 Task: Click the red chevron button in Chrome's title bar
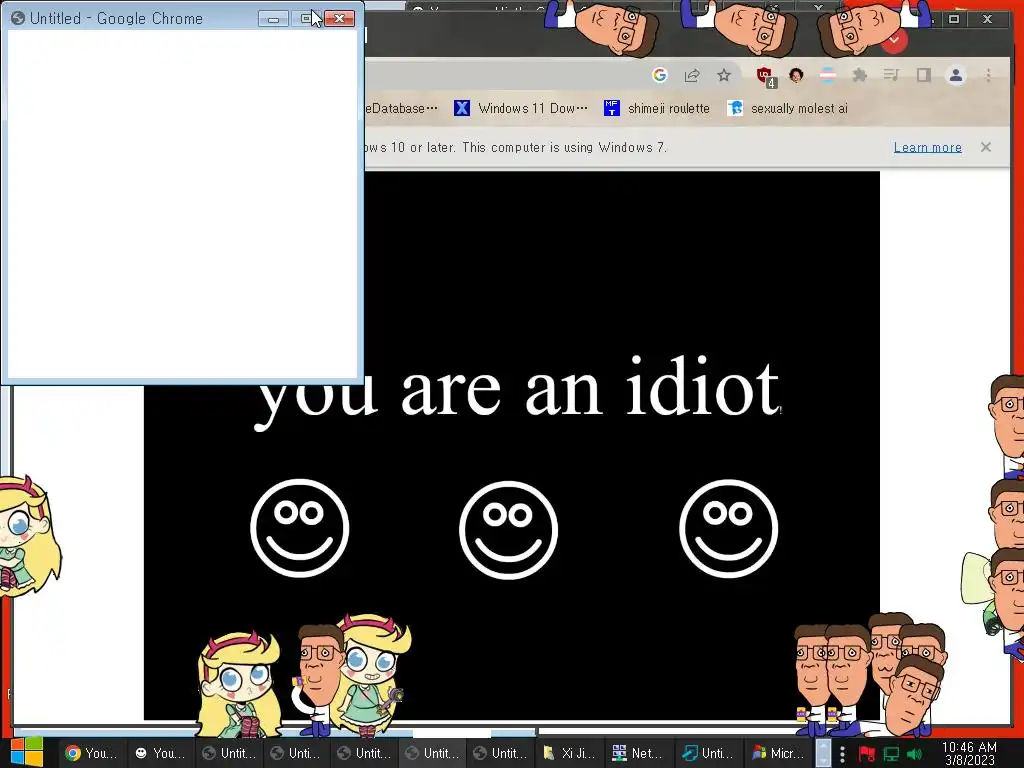(x=894, y=40)
